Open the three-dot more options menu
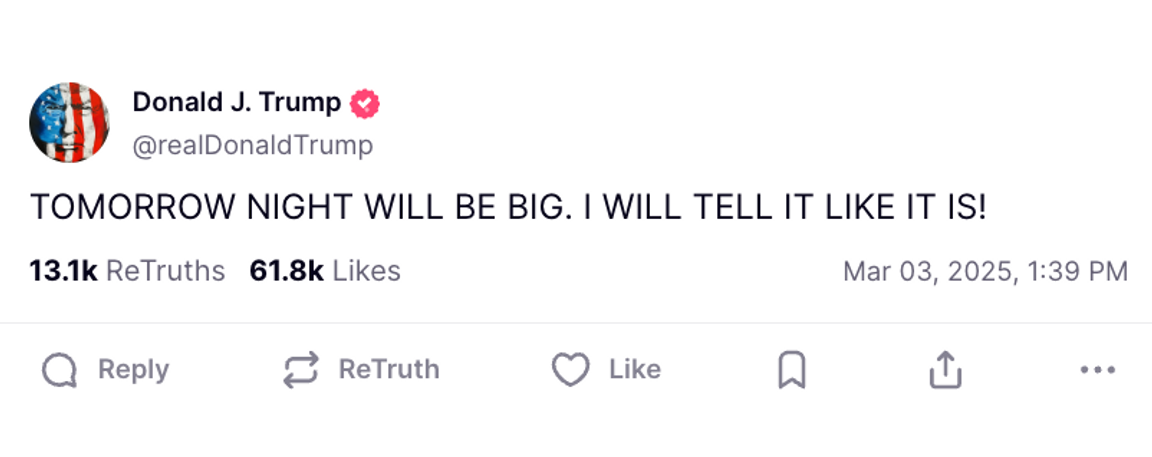Image resolution: width=1152 pixels, height=457 pixels. click(1098, 371)
